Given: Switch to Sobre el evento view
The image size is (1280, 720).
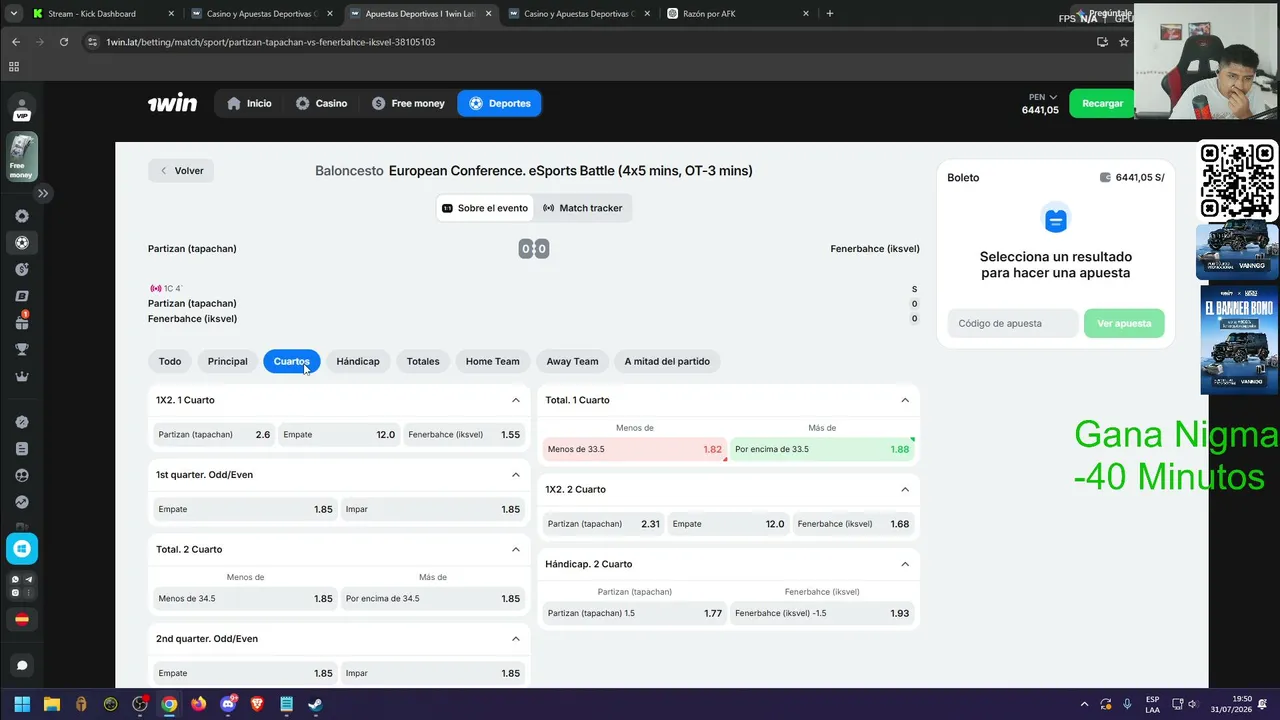Looking at the screenshot, I should 485,208.
